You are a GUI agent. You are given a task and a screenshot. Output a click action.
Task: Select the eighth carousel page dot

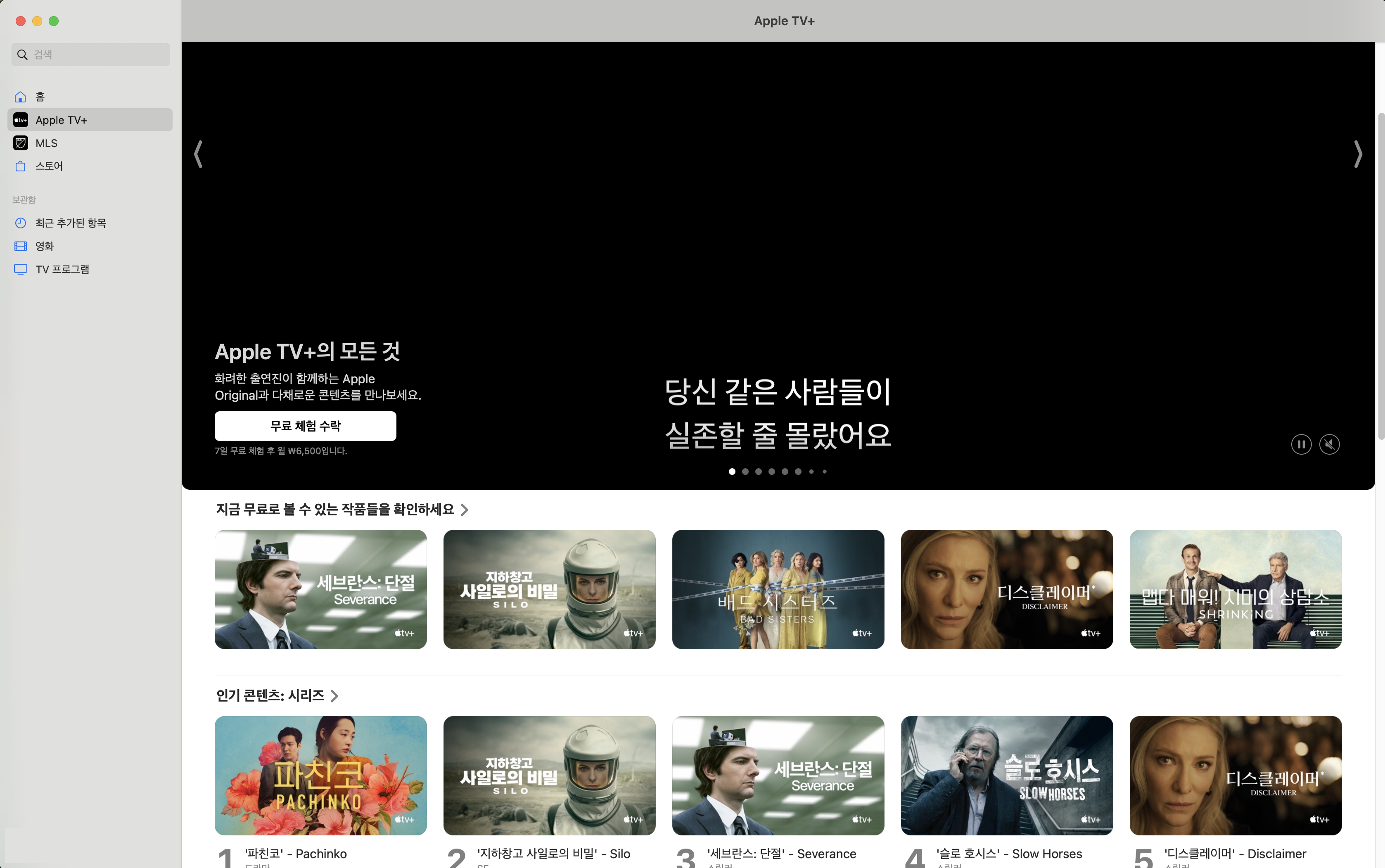point(824,471)
